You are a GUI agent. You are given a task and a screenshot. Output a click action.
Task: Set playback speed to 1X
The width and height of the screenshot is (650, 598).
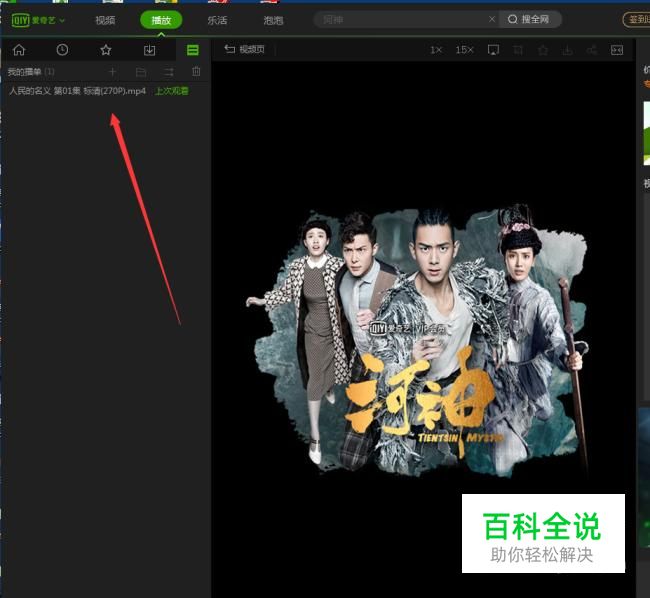436,50
